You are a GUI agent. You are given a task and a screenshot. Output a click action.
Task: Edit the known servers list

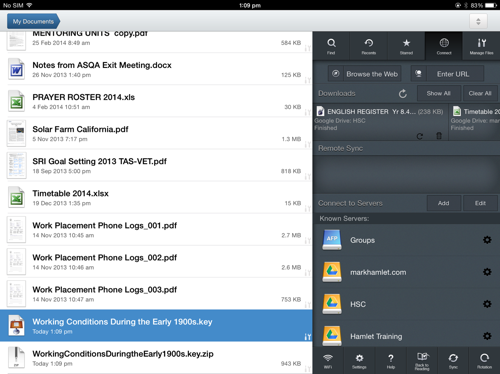tap(480, 203)
